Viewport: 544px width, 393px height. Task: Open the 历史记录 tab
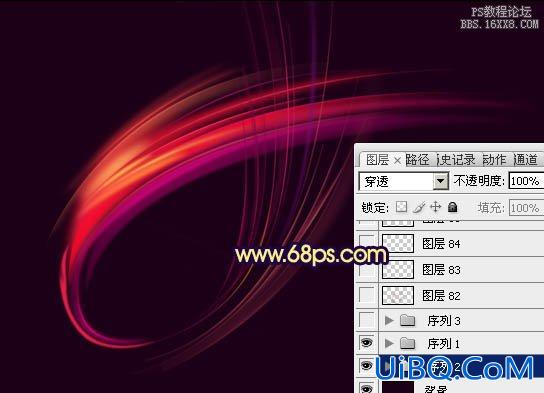click(x=456, y=160)
